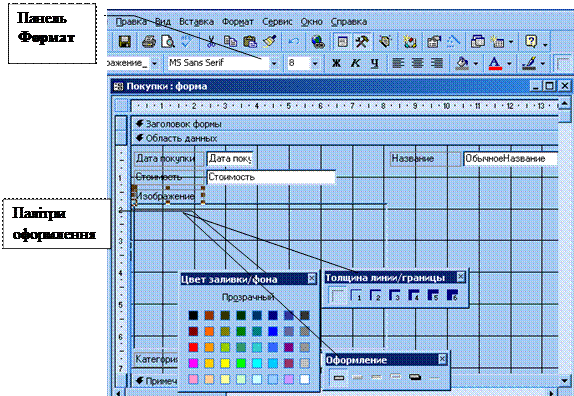Expand the font name dropdown arrow
574x396 pixels.
274,64
